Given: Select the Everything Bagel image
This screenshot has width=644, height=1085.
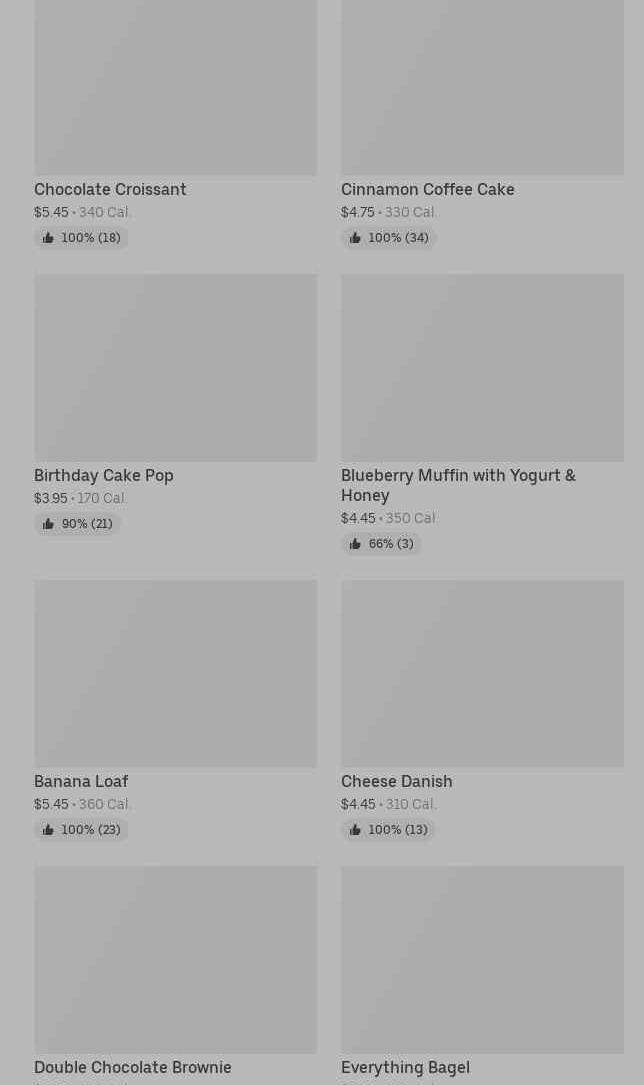Looking at the screenshot, I should pyautogui.click(x=482, y=960).
